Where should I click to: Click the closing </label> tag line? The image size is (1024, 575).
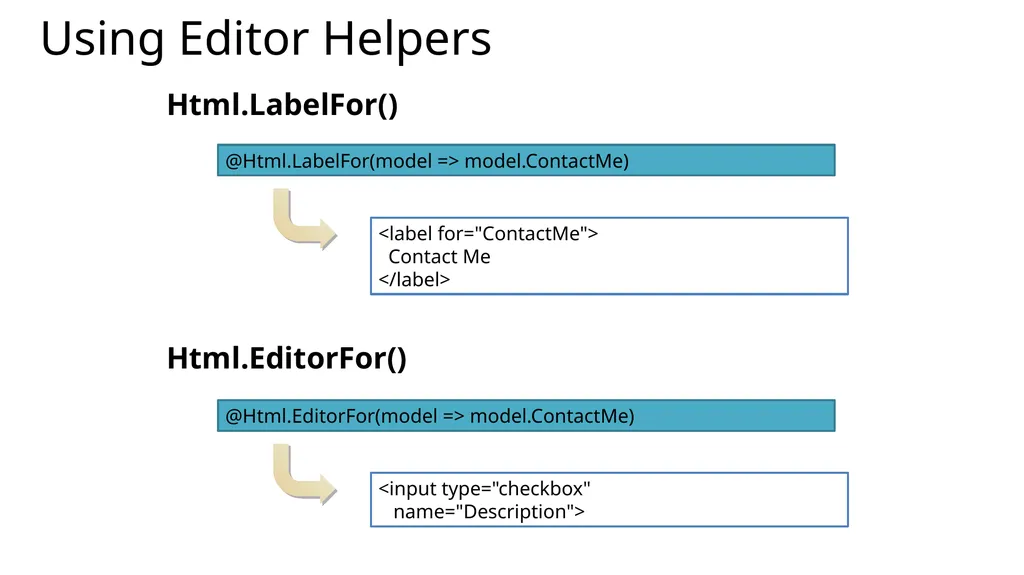click(x=414, y=280)
